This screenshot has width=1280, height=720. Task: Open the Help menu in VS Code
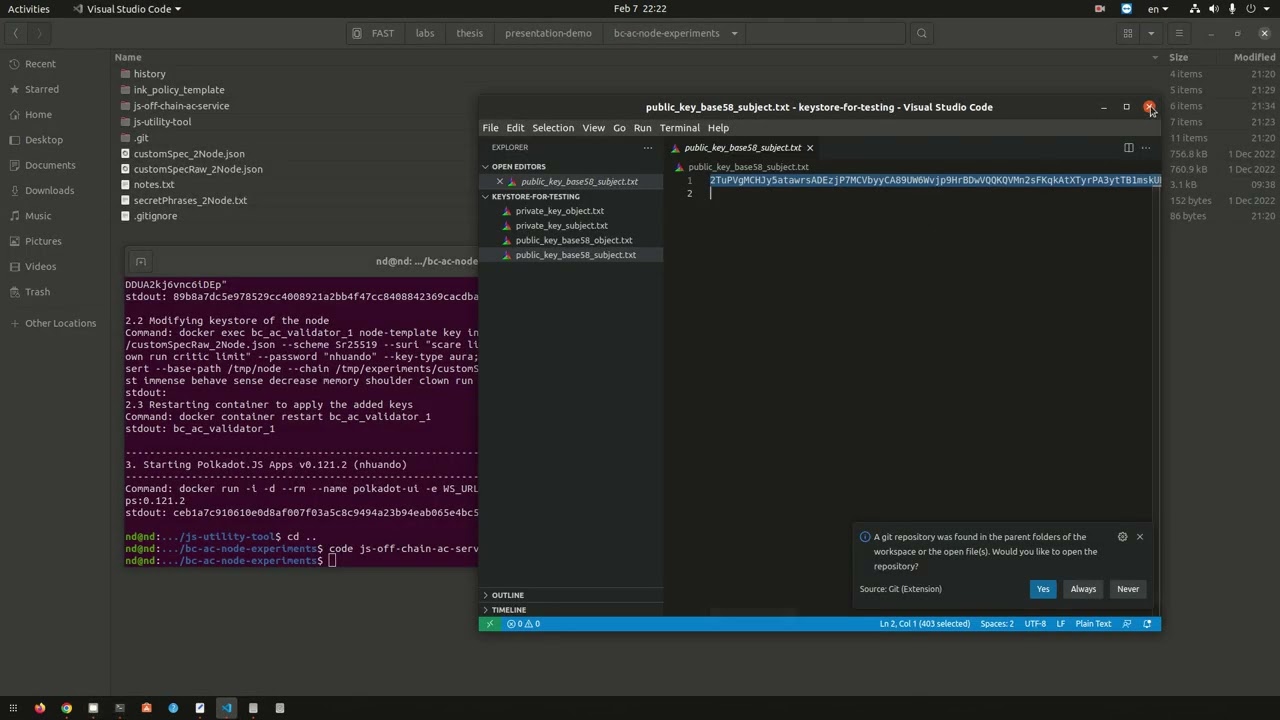click(x=718, y=128)
